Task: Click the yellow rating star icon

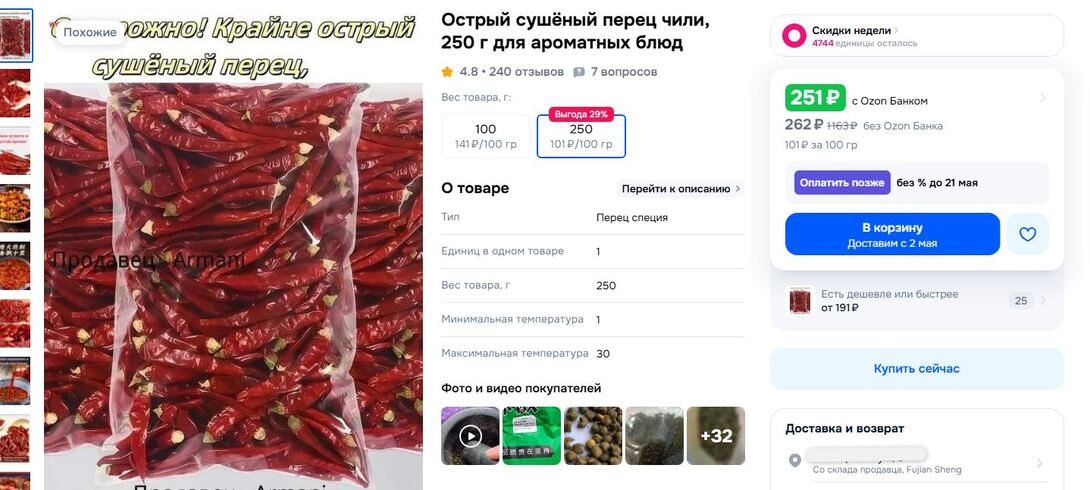Action: coord(447,72)
